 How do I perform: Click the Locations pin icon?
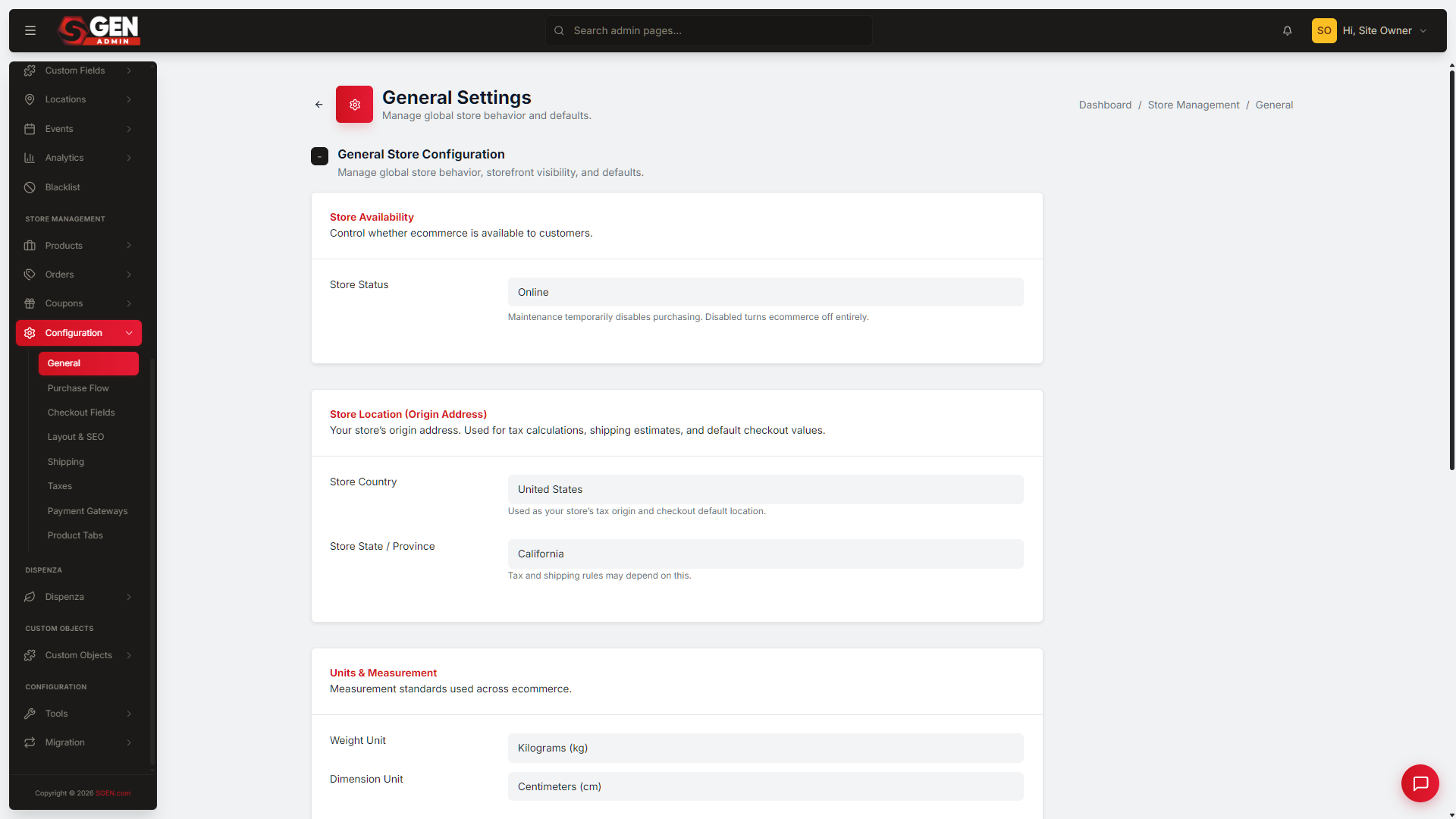[x=30, y=99]
